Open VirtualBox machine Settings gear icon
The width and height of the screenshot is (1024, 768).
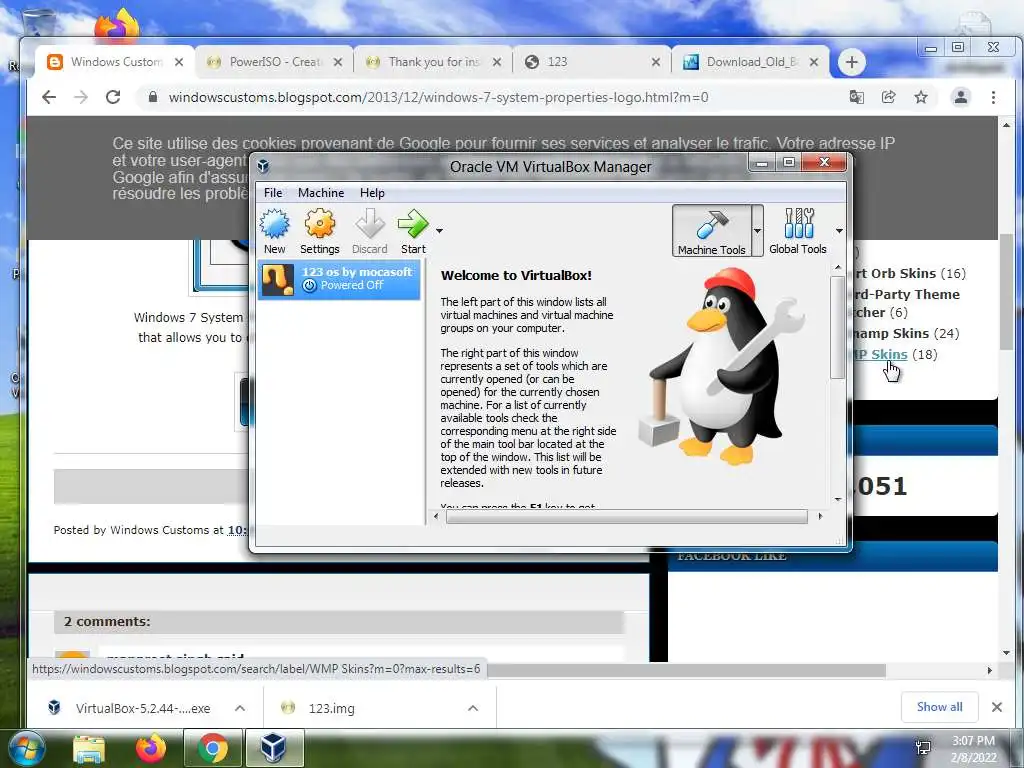pos(319,231)
